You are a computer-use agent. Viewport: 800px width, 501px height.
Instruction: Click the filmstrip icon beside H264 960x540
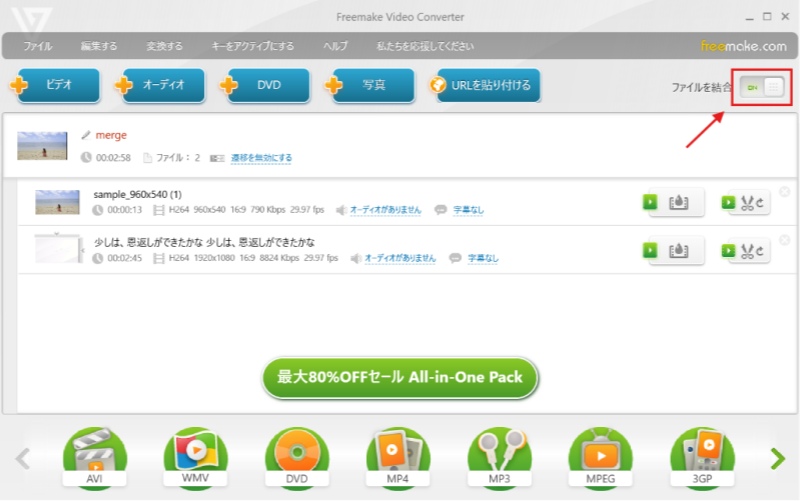coord(159,210)
